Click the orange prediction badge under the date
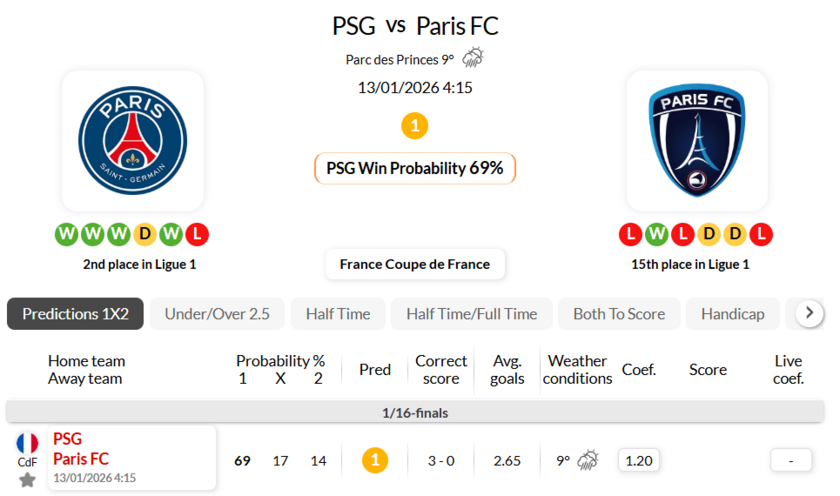 pyautogui.click(x=414, y=126)
